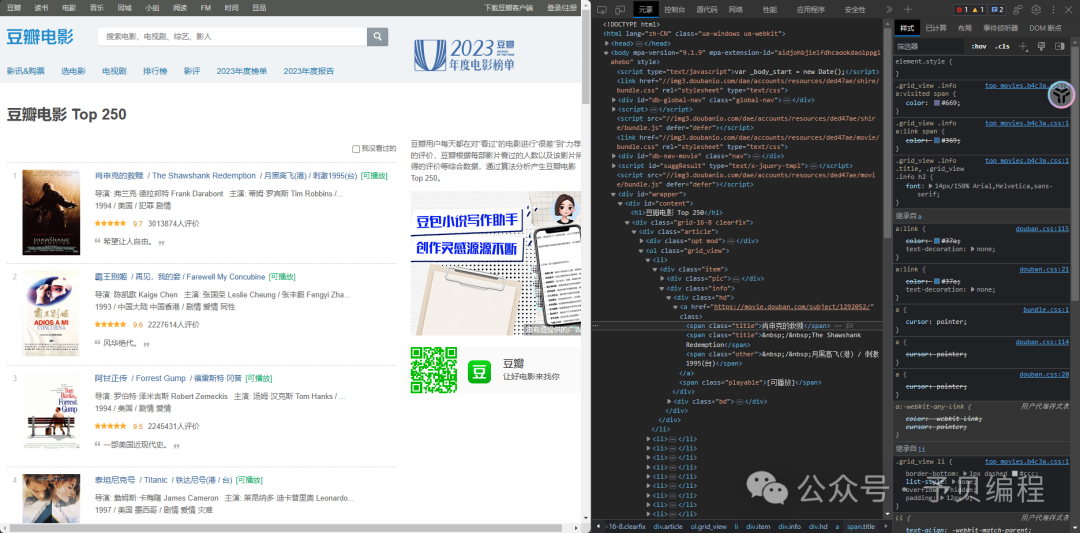Viewport: 1080px width, 533px height.
Task: Click the breadcrumb bar right arrow
Action: [887, 526]
